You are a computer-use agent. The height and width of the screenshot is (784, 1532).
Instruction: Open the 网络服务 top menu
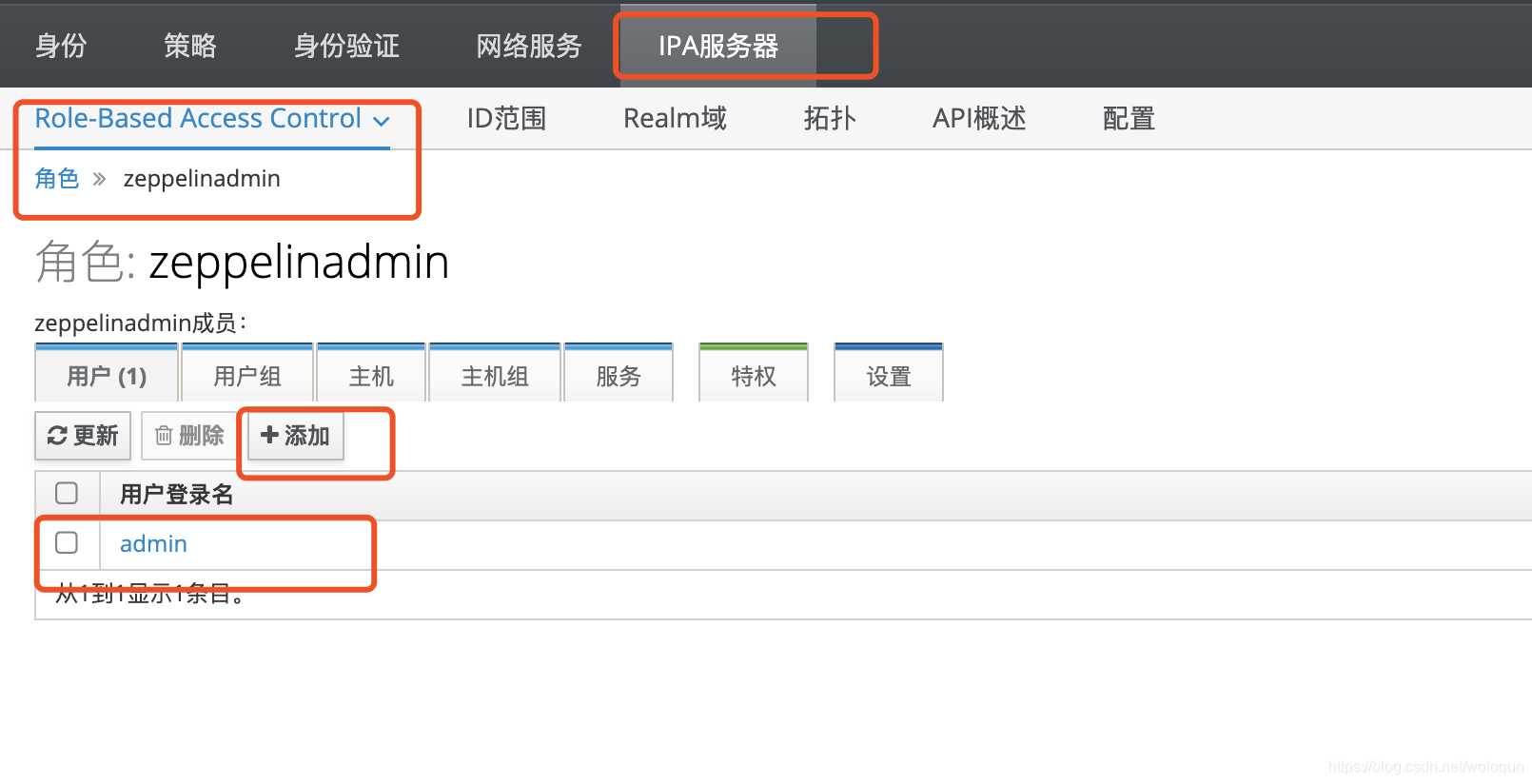(x=529, y=46)
